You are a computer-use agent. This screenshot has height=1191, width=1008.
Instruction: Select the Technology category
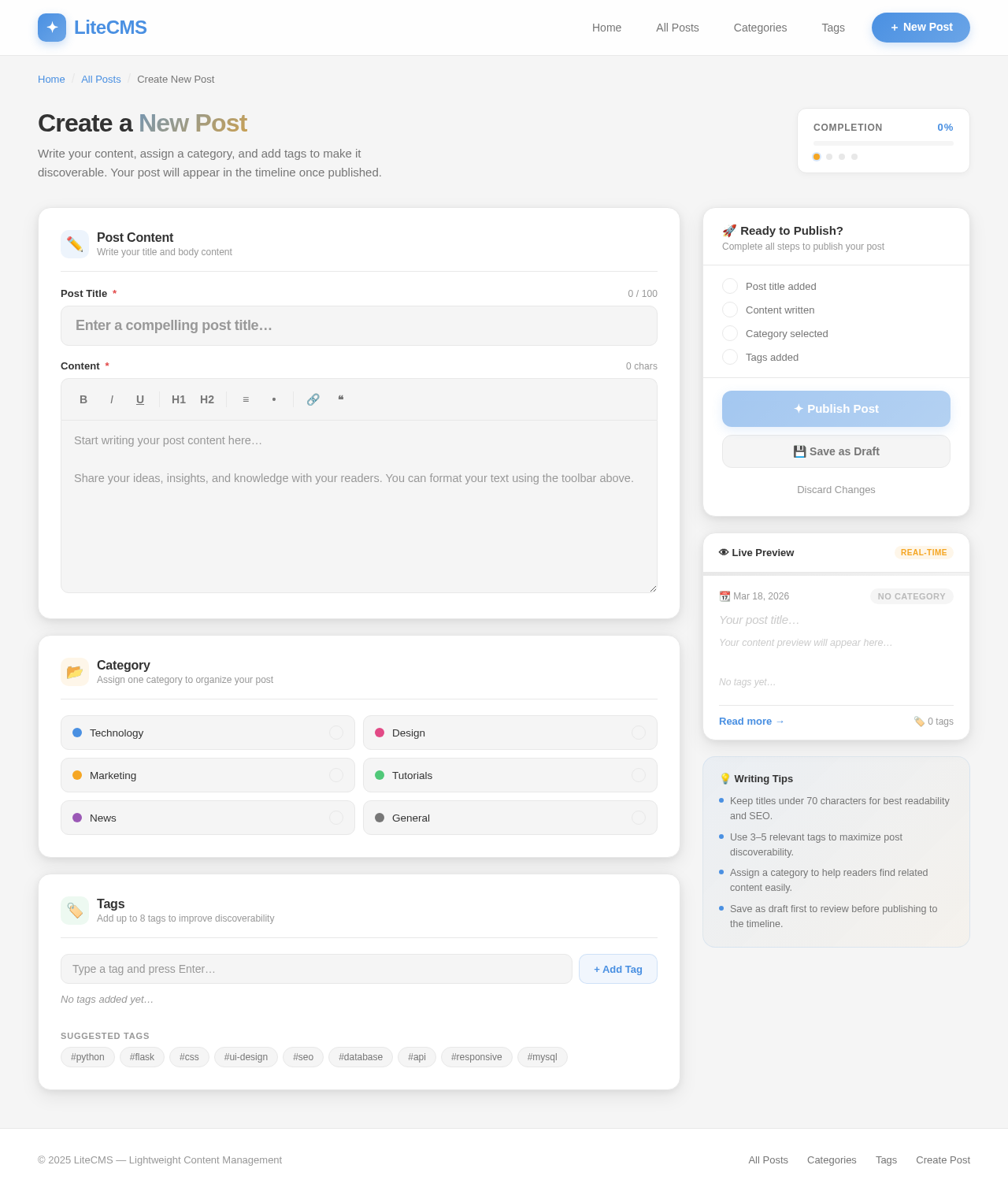click(x=207, y=733)
